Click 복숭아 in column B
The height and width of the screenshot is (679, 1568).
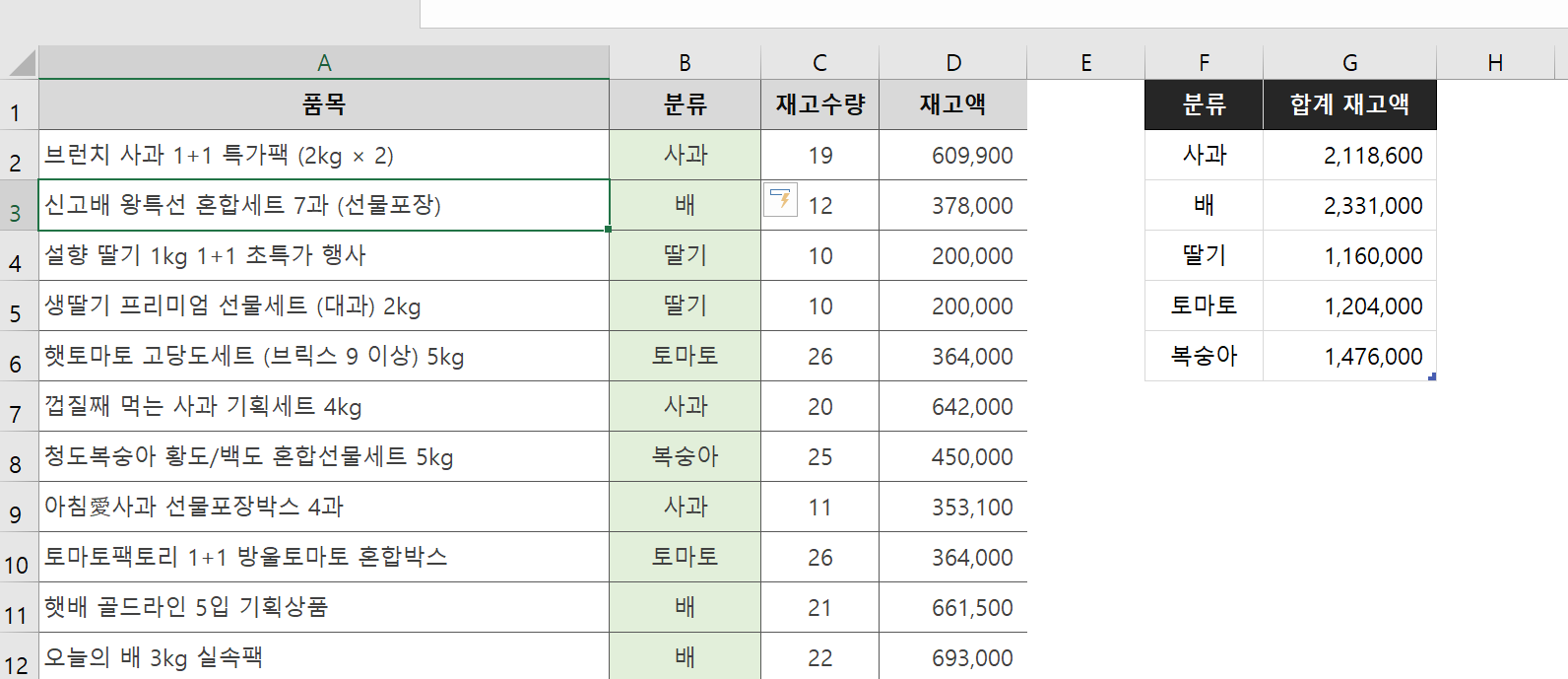(685, 456)
